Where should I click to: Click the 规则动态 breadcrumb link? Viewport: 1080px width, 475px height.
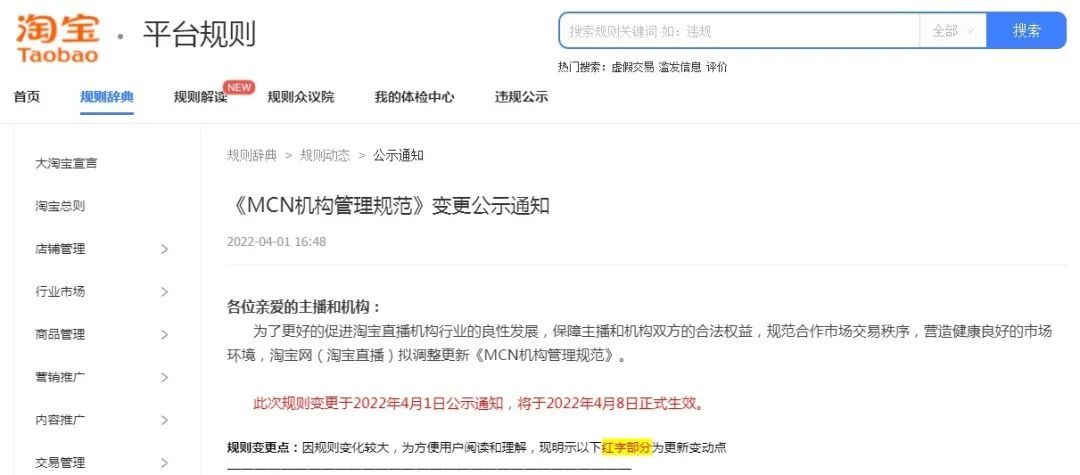(325, 156)
